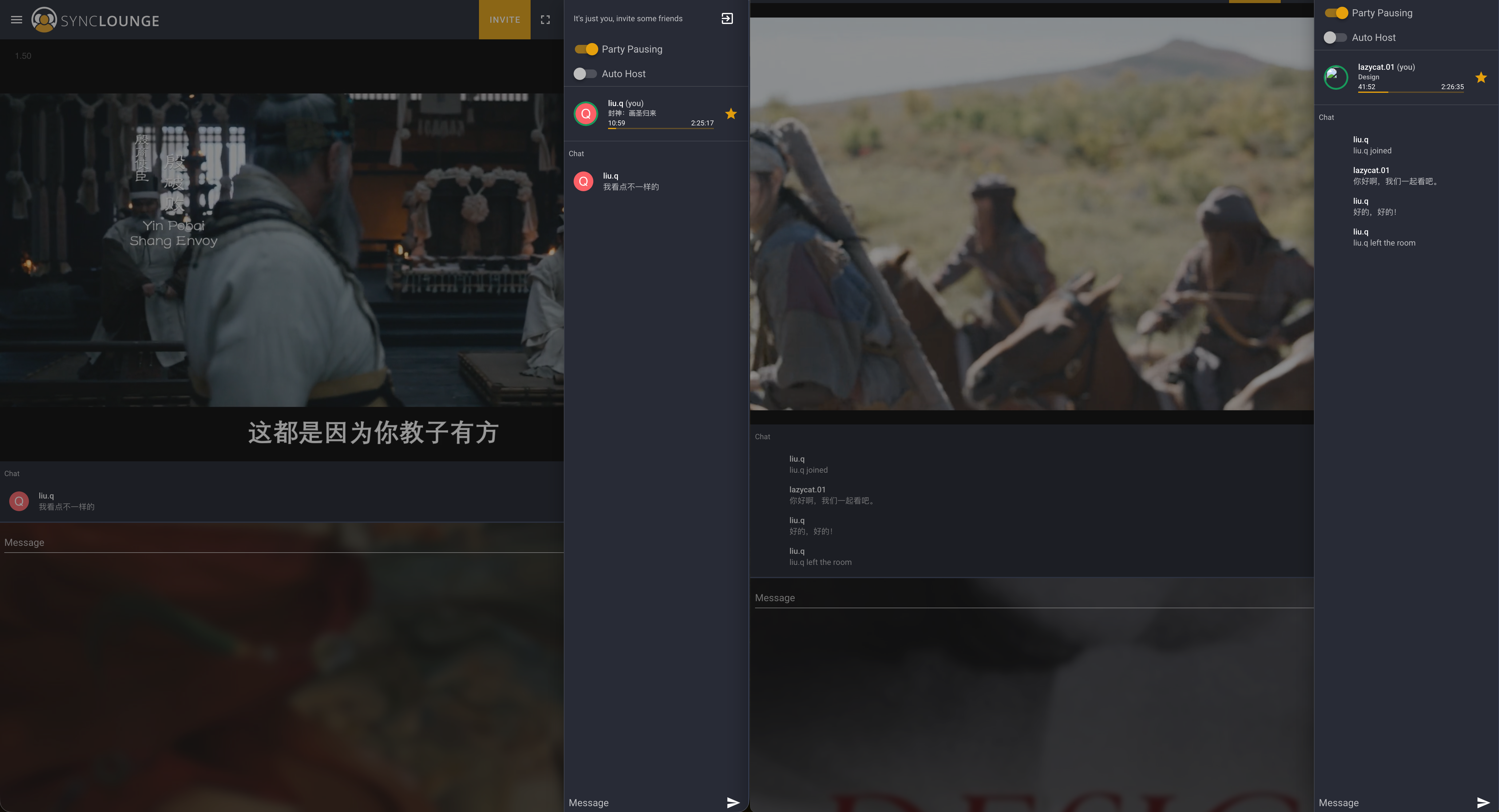Toggle Auto Host in liu.q's sidebar
The width and height of the screenshot is (1499, 812).
click(585, 74)
